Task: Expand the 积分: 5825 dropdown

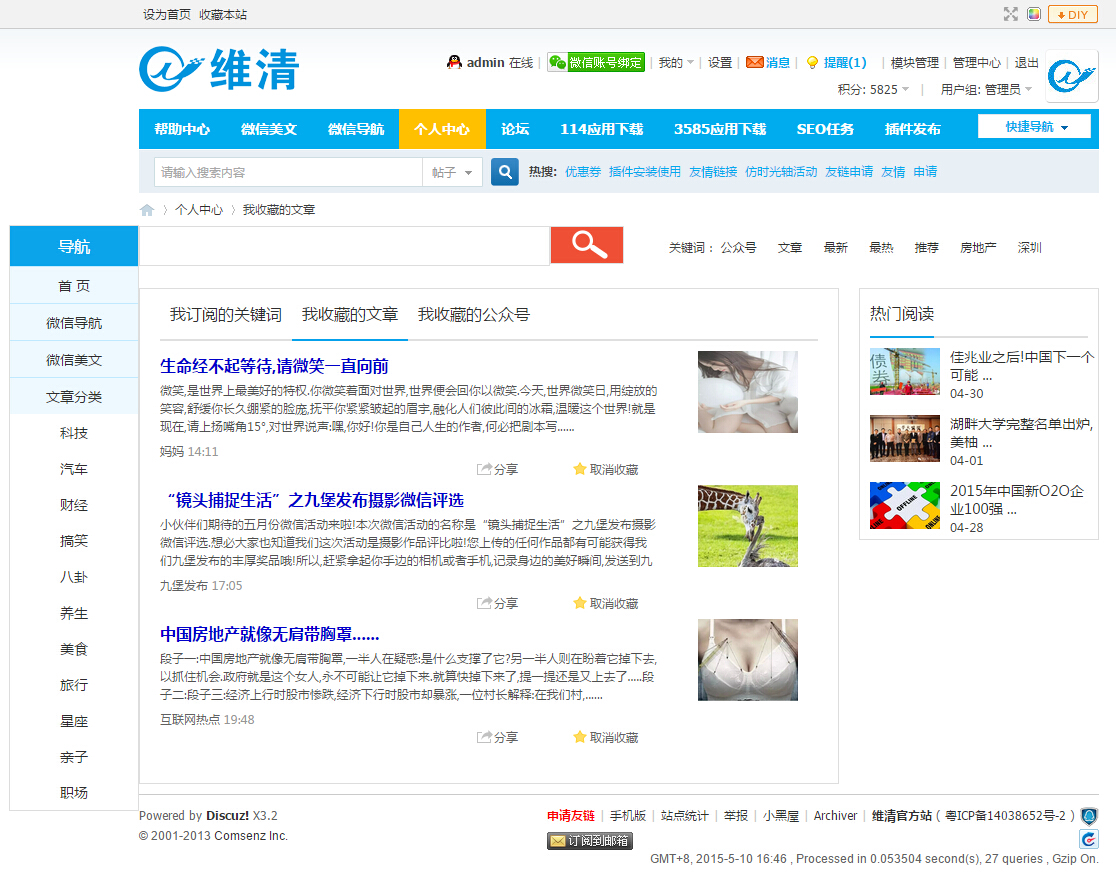Action: click(x=873, y=90)
